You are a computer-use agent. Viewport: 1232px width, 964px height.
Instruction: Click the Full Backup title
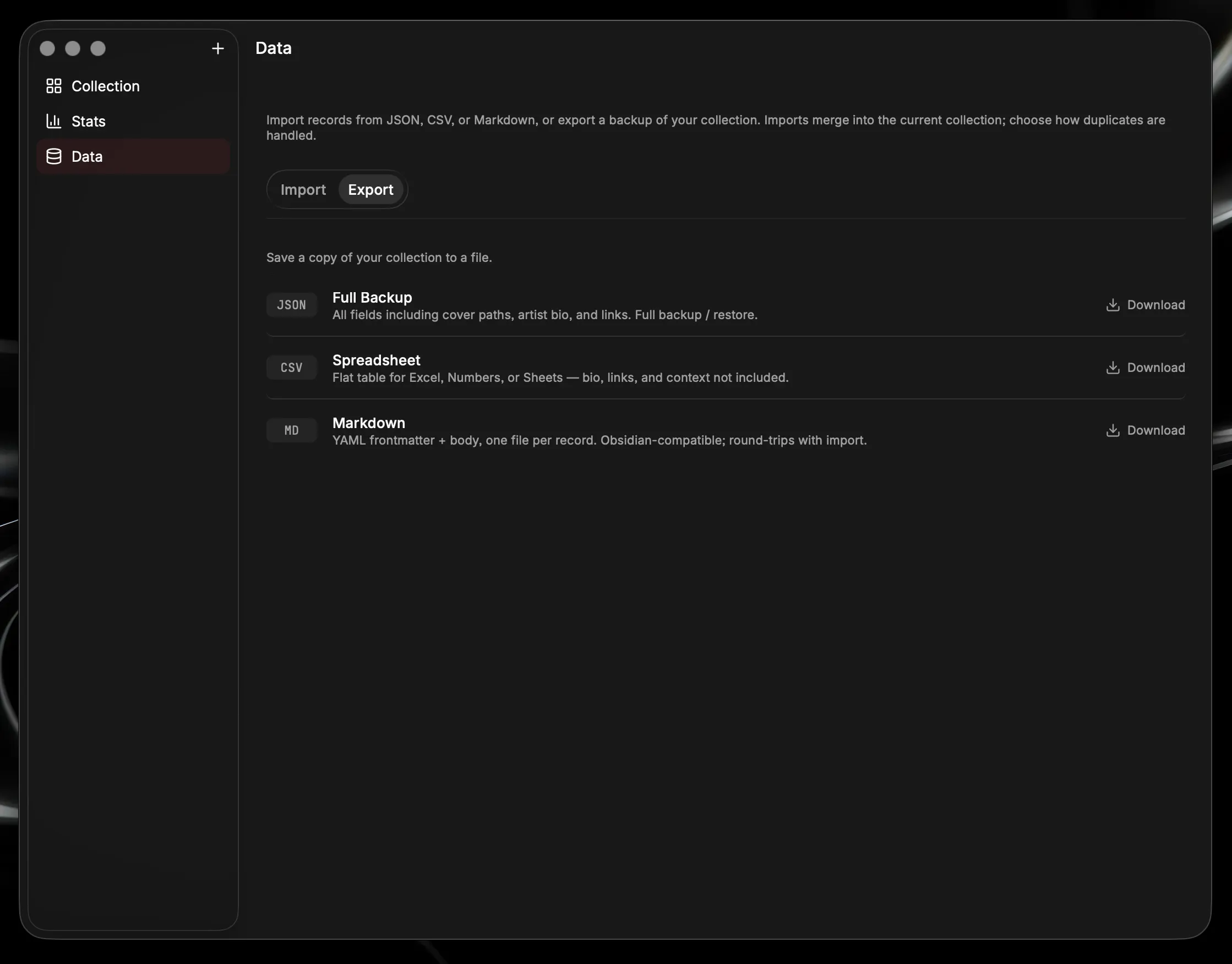[x=372, y=298]
